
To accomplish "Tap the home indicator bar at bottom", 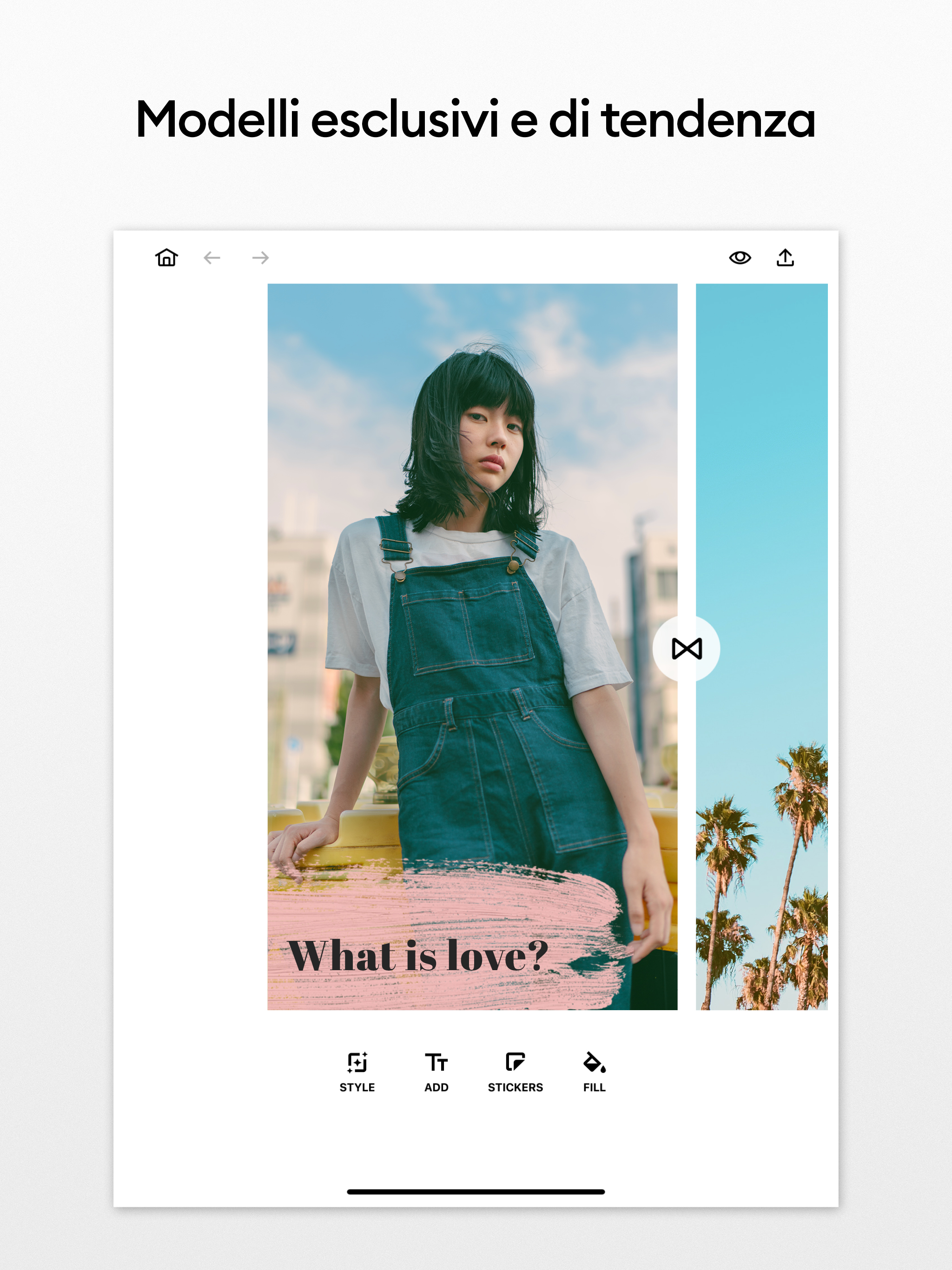I will (x=476, y=1192).
